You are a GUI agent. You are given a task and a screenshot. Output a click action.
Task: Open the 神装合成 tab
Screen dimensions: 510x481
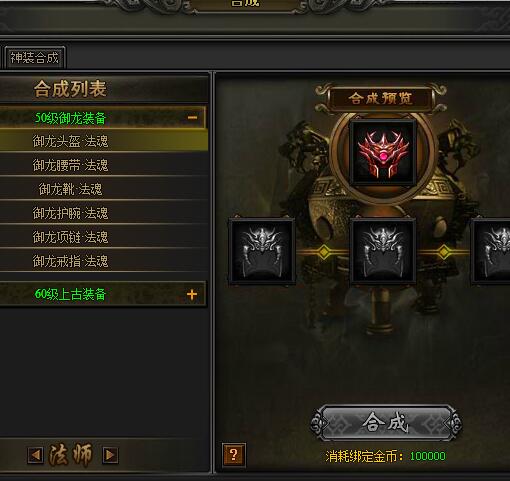[34, 58]
